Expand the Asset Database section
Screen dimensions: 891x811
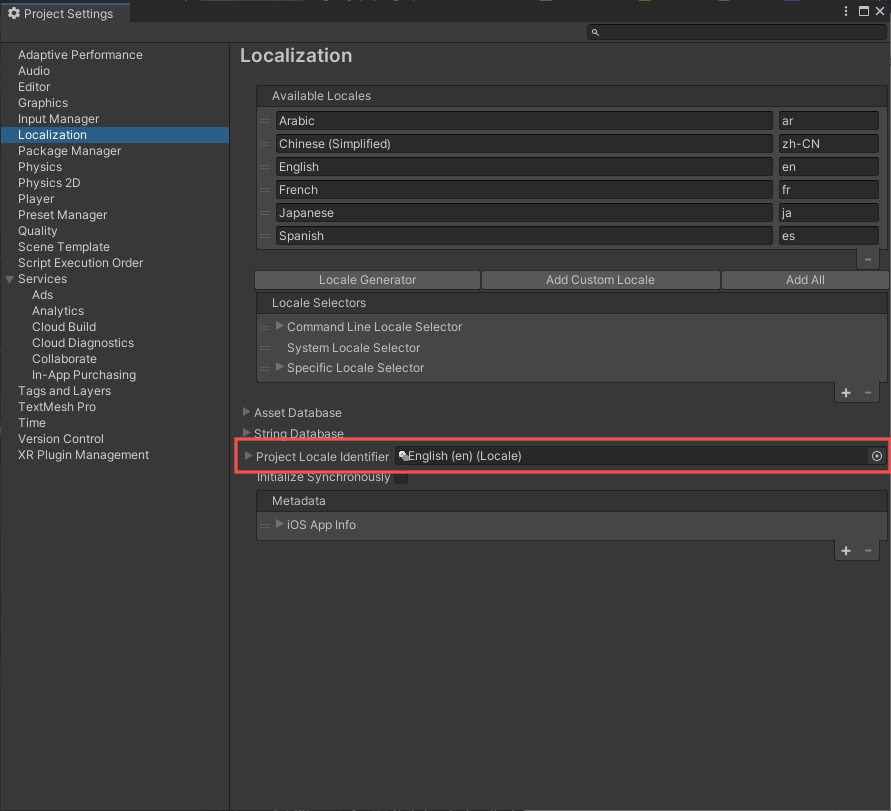click(x=245, y=412)
